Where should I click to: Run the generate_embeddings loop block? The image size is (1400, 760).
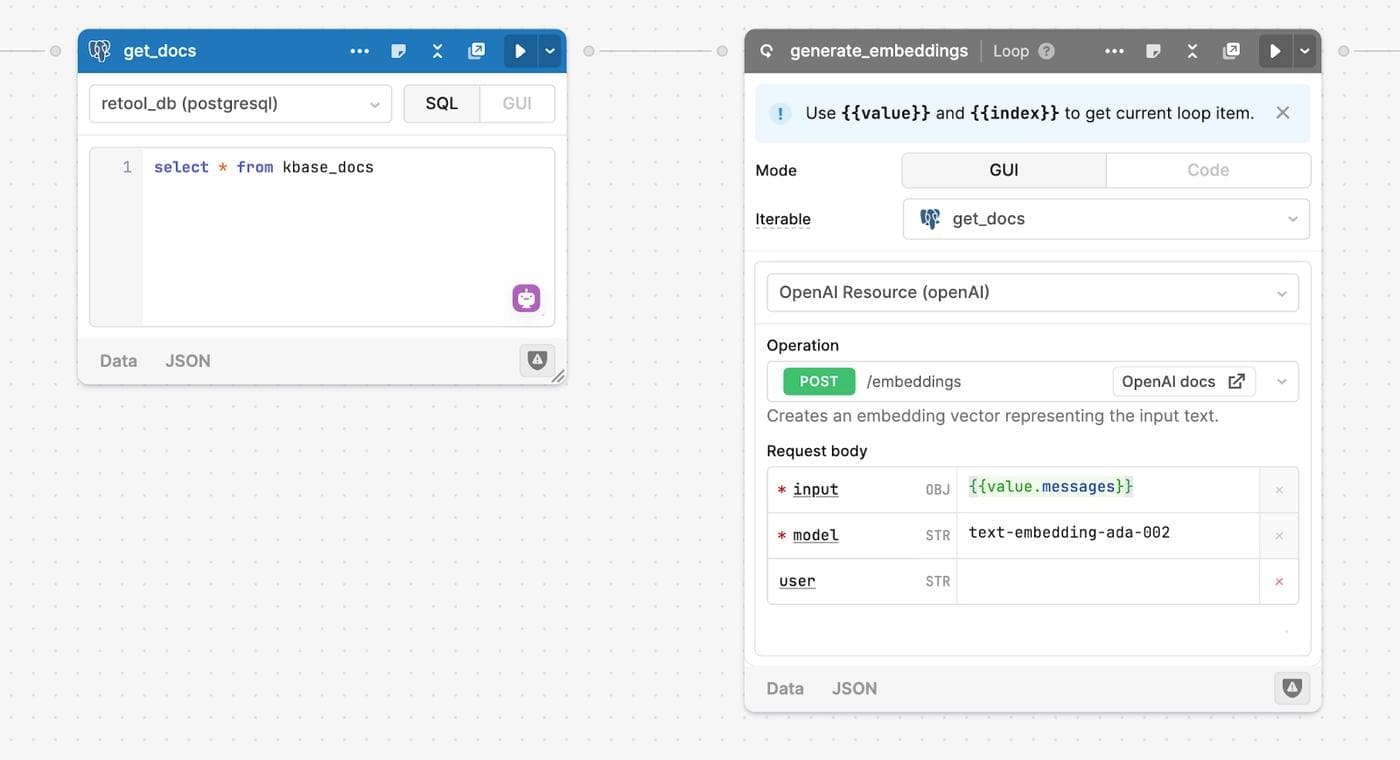point(1274,51)
